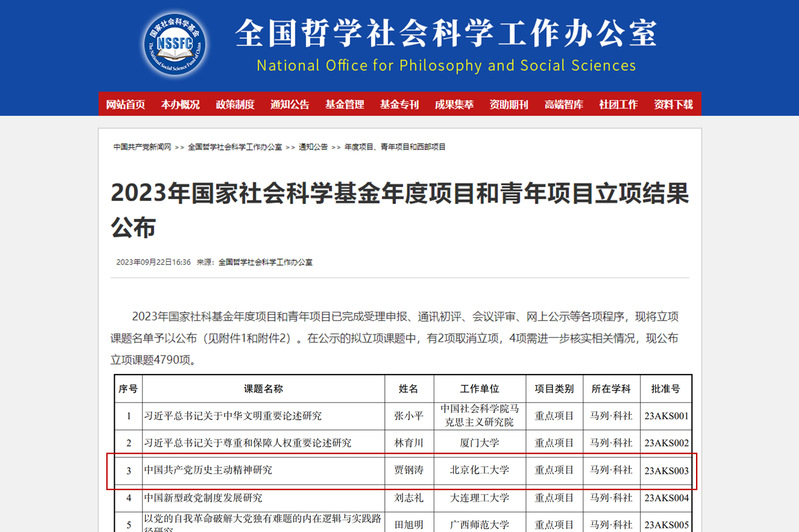Click the source 全国哲学社会科学工作办公室 below the title
This screenshot has width=799, height=532.
[x=265, y=262]
